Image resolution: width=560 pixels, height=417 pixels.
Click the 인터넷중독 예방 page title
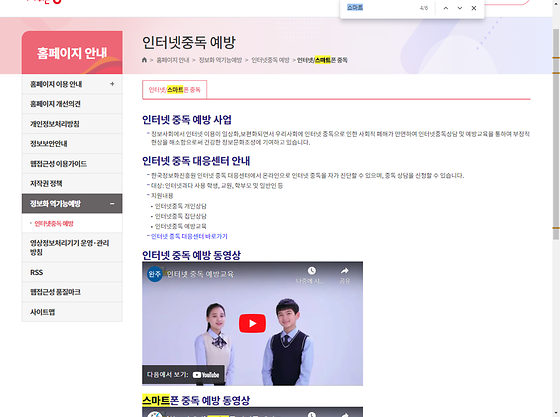189,42
